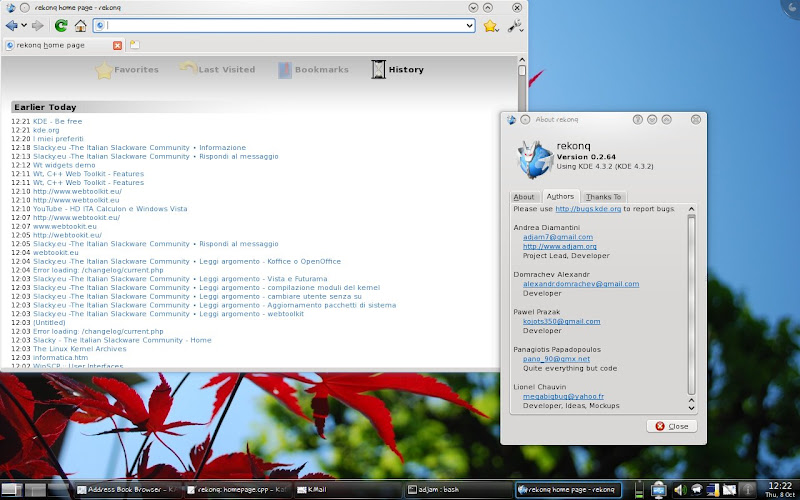The image size is (800, 500).
Task: Open YouTube HD ITA Calculon history link
Action: pyautogui.click(x=110, y=209)
